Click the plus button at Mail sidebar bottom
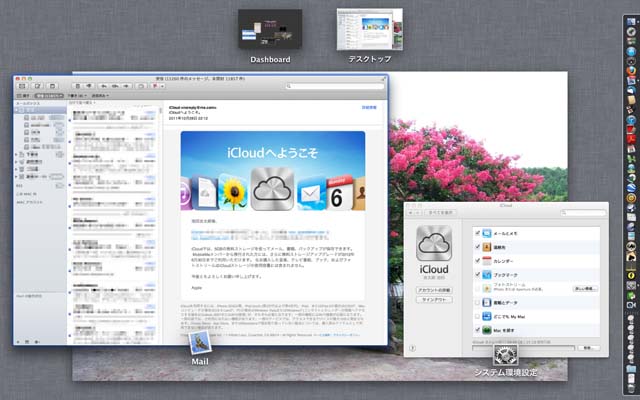Viewport: 640px width, 400px height. coord(18,342)
